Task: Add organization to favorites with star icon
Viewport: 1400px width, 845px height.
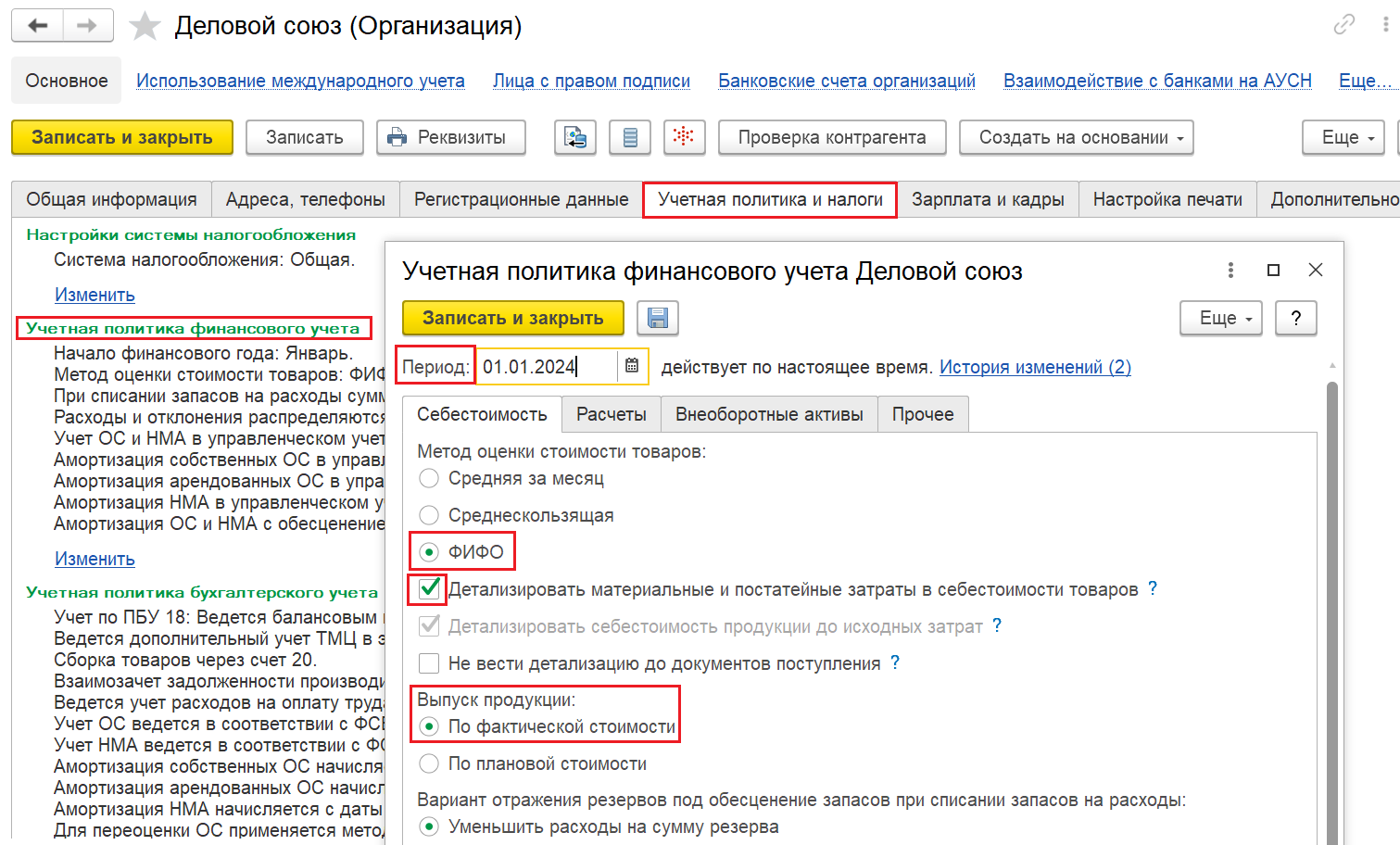Action: pyautogui.click(x=145, y=26)
